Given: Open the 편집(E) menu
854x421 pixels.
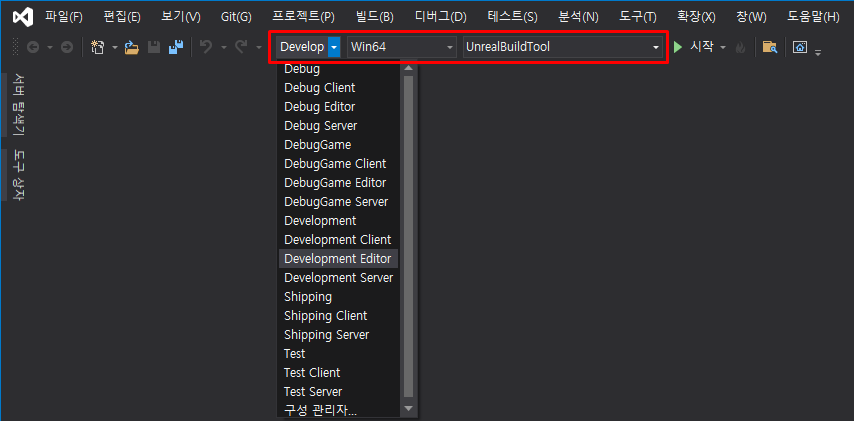Looking at the screenshot, I should coord(122,17).
